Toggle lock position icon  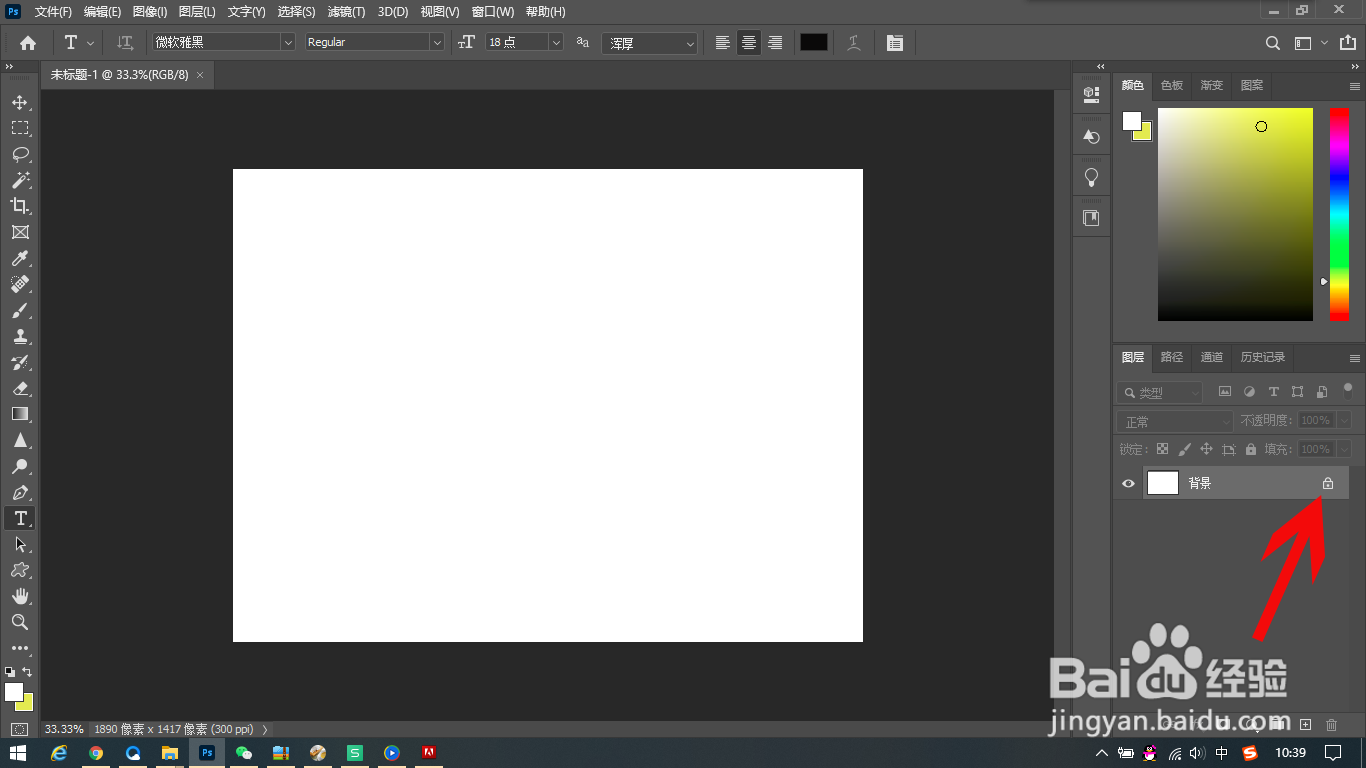(x=1207, y=449)
